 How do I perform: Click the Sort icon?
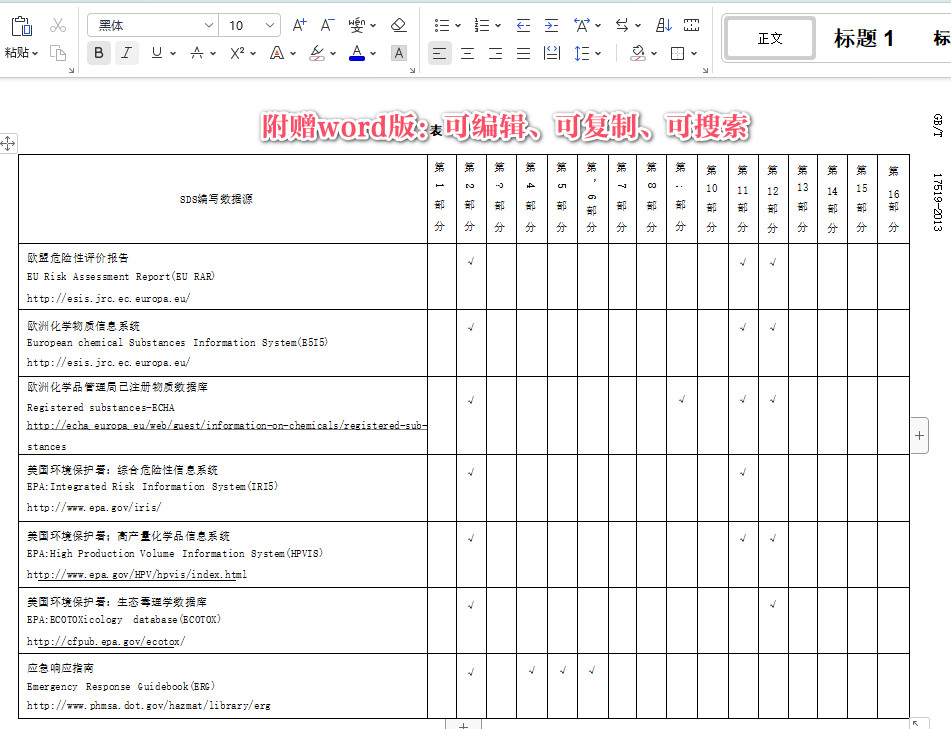pos(663,25)
